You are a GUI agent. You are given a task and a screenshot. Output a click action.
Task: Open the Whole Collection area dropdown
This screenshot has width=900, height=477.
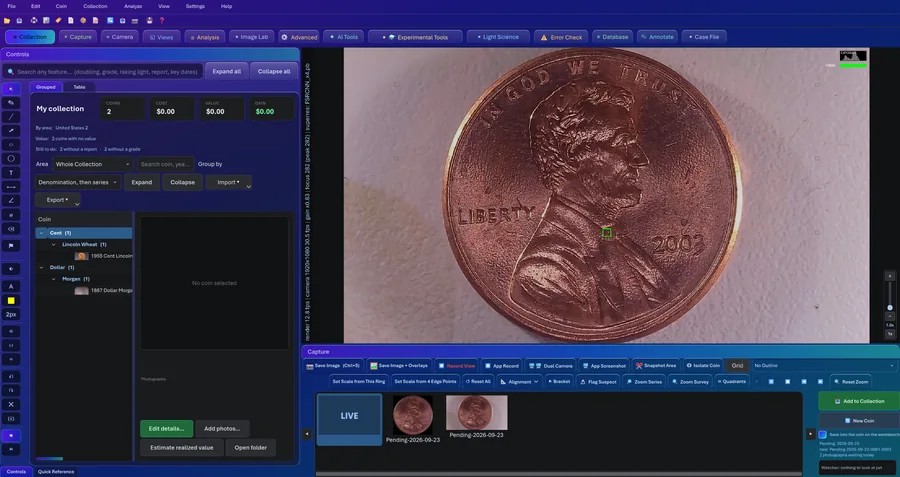click(93, 164)
